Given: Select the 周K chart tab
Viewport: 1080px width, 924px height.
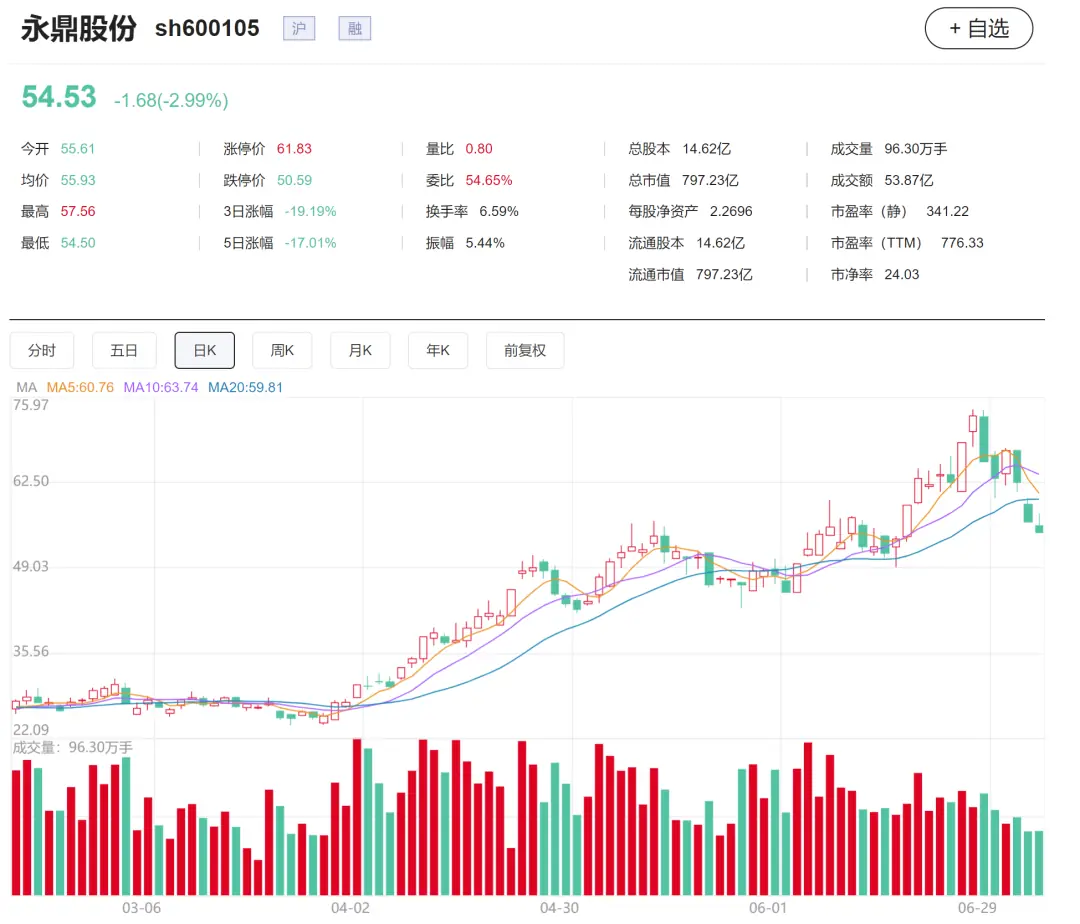Looking at the screenshot, I should [x=282, y=350].
